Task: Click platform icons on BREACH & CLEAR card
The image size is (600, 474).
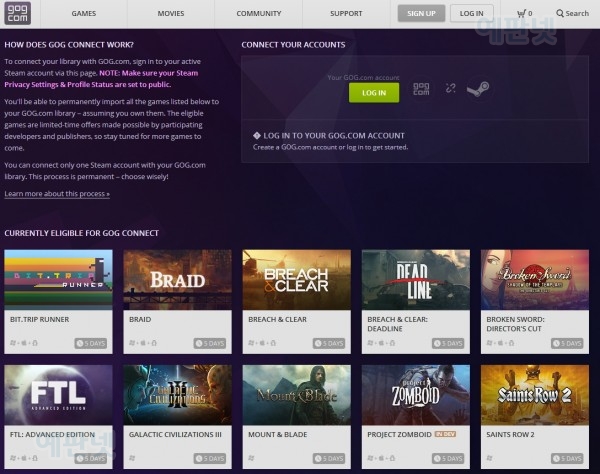Action: point(262,343)
